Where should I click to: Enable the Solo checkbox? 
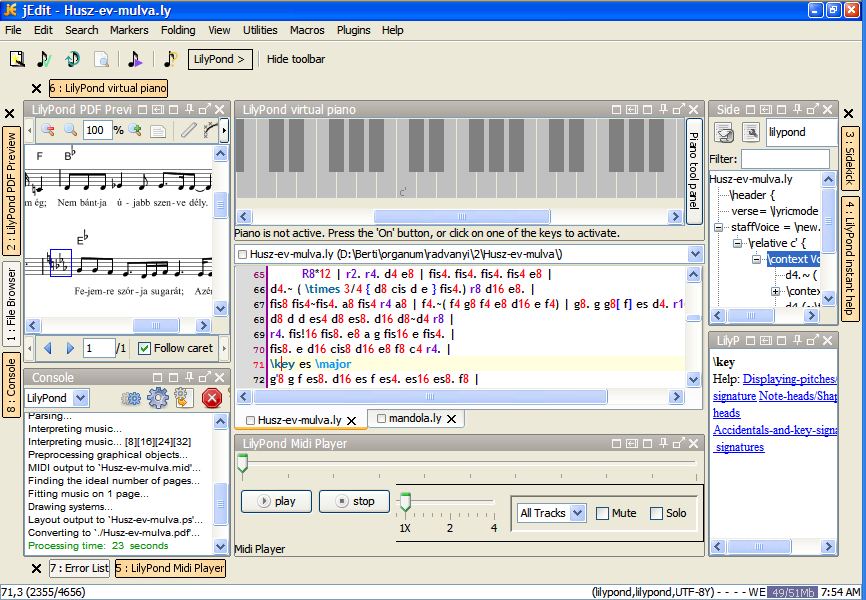[x=657, y=513]
